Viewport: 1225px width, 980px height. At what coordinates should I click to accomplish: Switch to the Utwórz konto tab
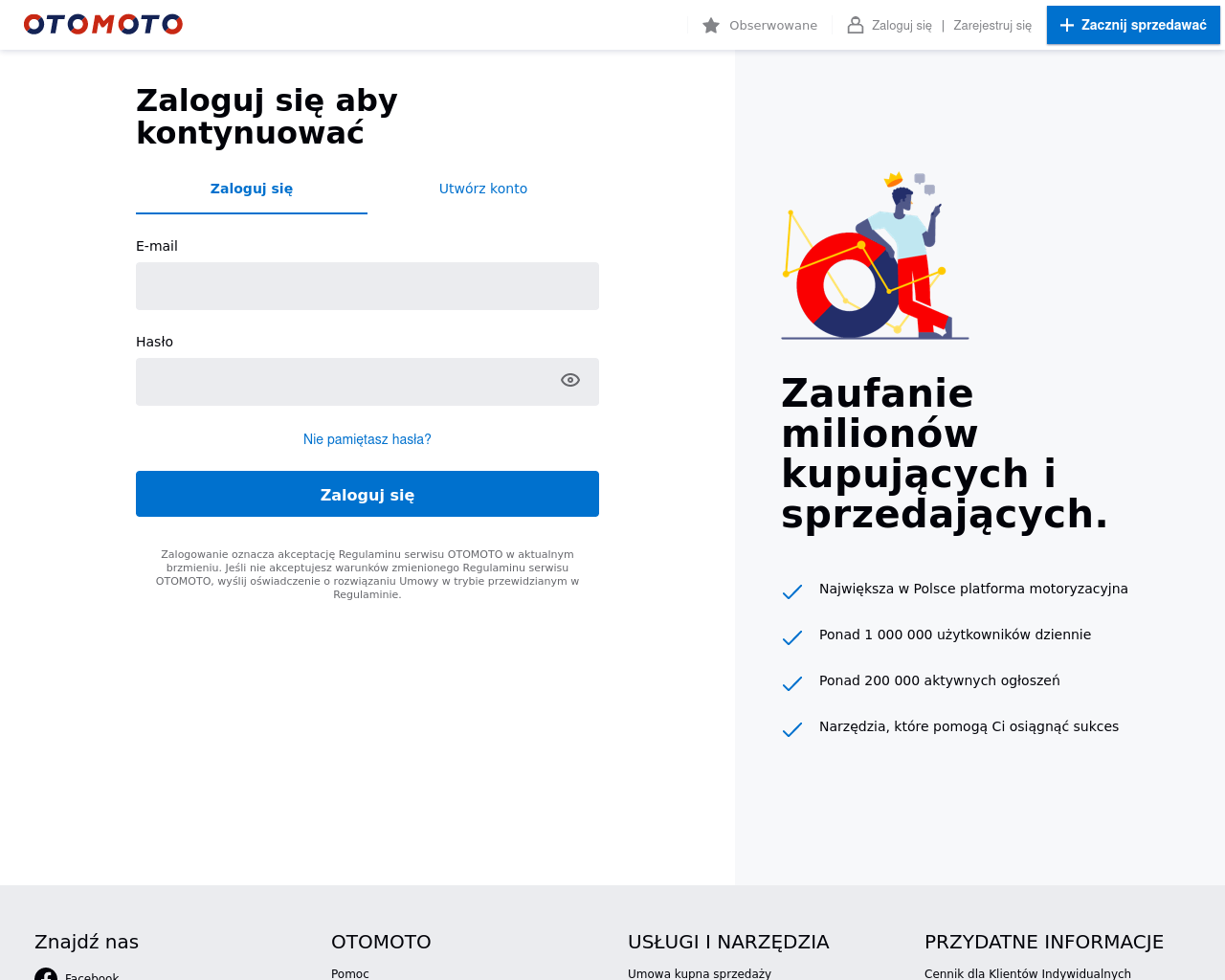[483, 189]
